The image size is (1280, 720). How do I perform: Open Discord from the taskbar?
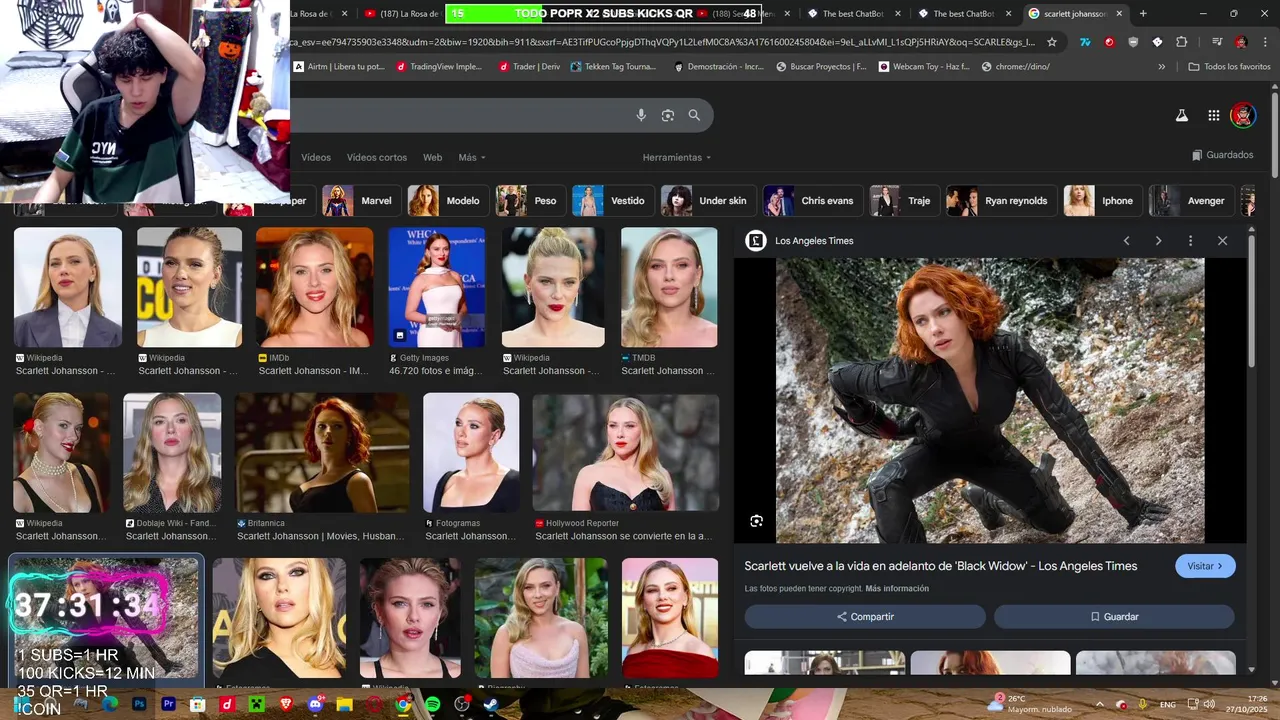[316, 704]
